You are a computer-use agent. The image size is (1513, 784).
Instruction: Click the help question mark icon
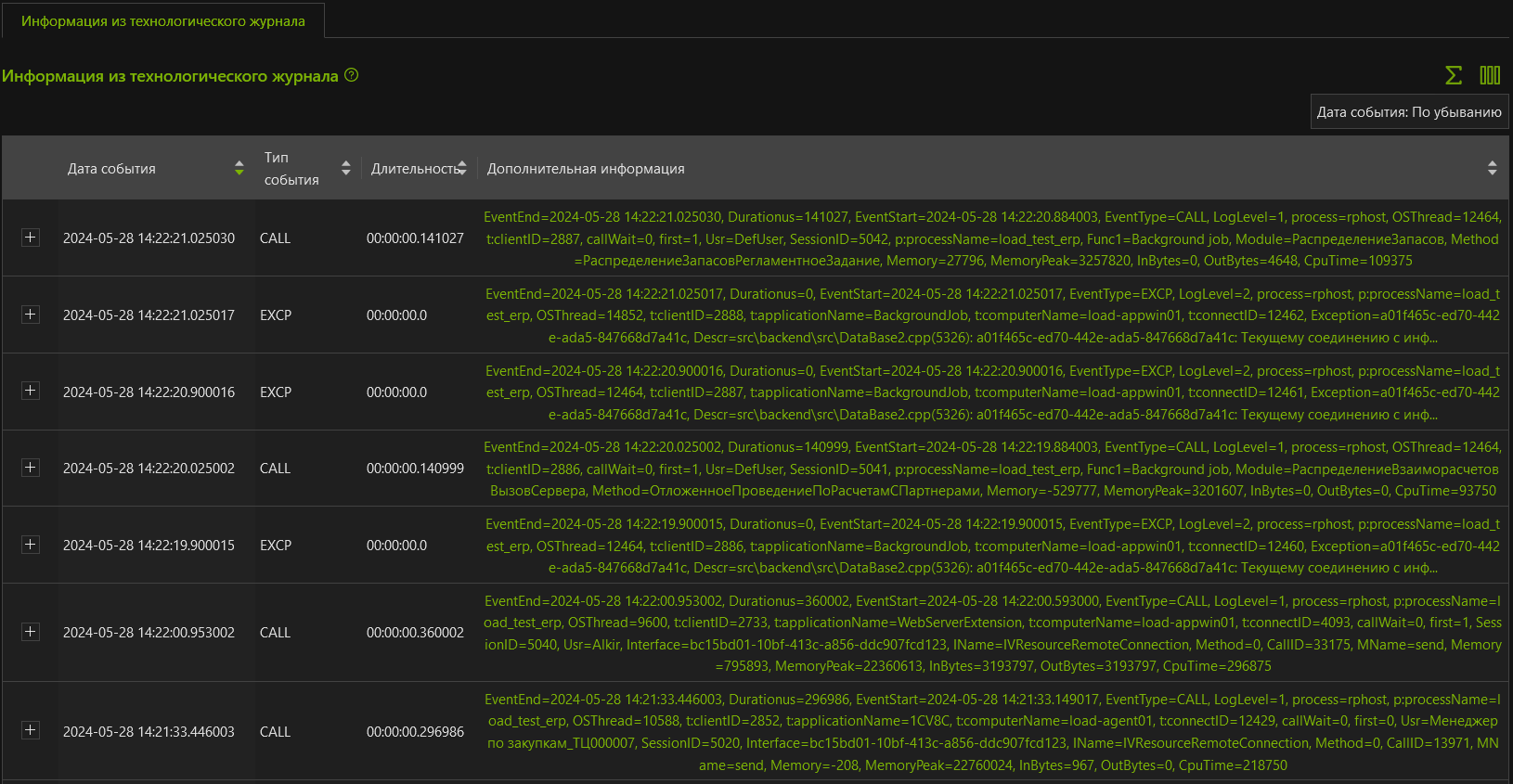pos(351,75)
